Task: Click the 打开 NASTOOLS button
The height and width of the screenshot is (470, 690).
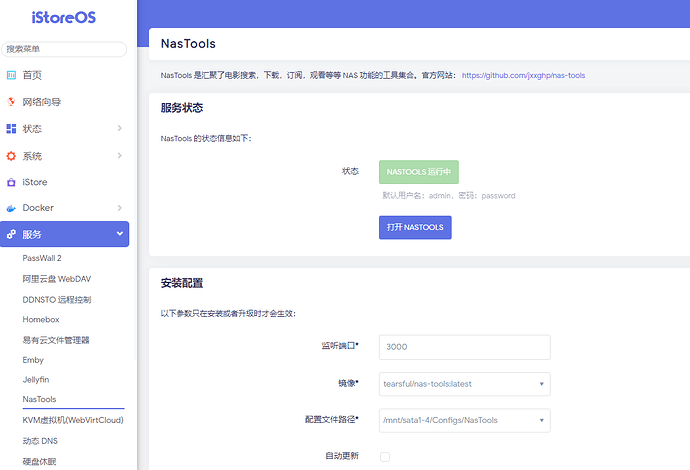Action: tap(415, 227)
